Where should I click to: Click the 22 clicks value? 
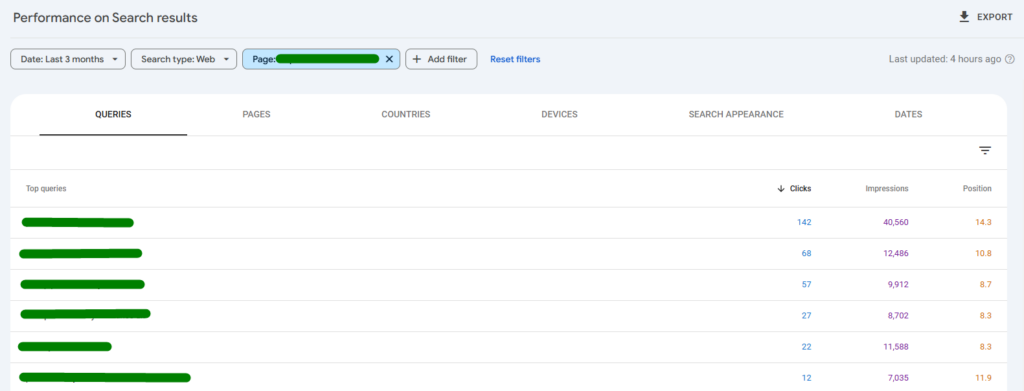point(807,347)
